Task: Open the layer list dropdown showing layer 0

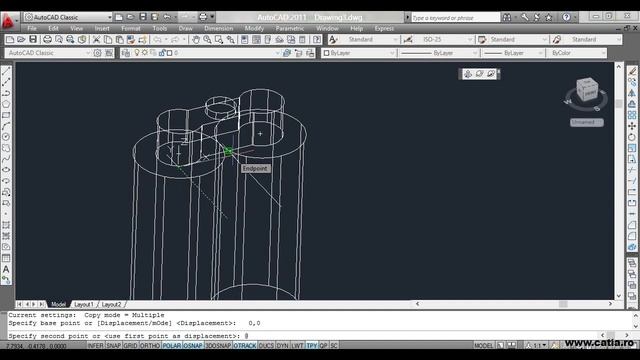Action: (207, 53)
